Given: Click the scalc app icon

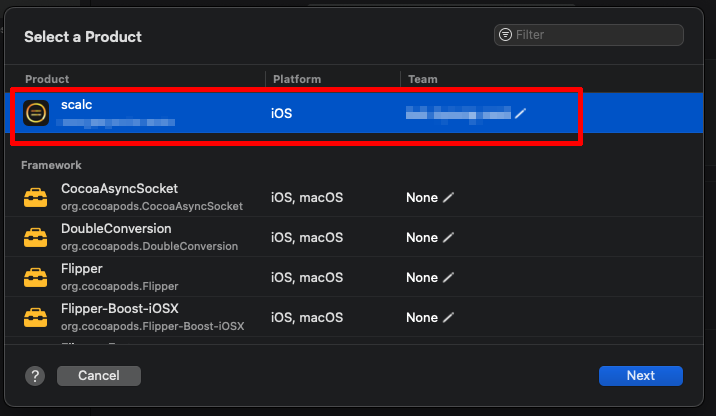Looking at the screenshot, I should click(x=36, y=113).
